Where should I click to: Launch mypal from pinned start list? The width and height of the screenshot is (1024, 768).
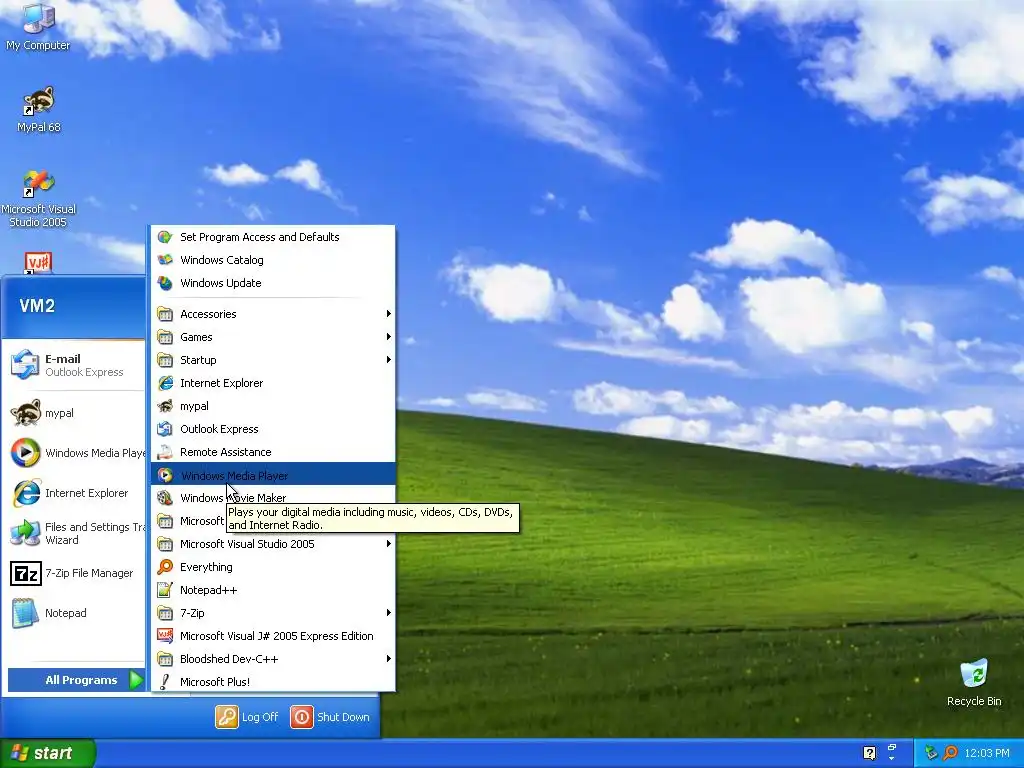click(73, 413)
